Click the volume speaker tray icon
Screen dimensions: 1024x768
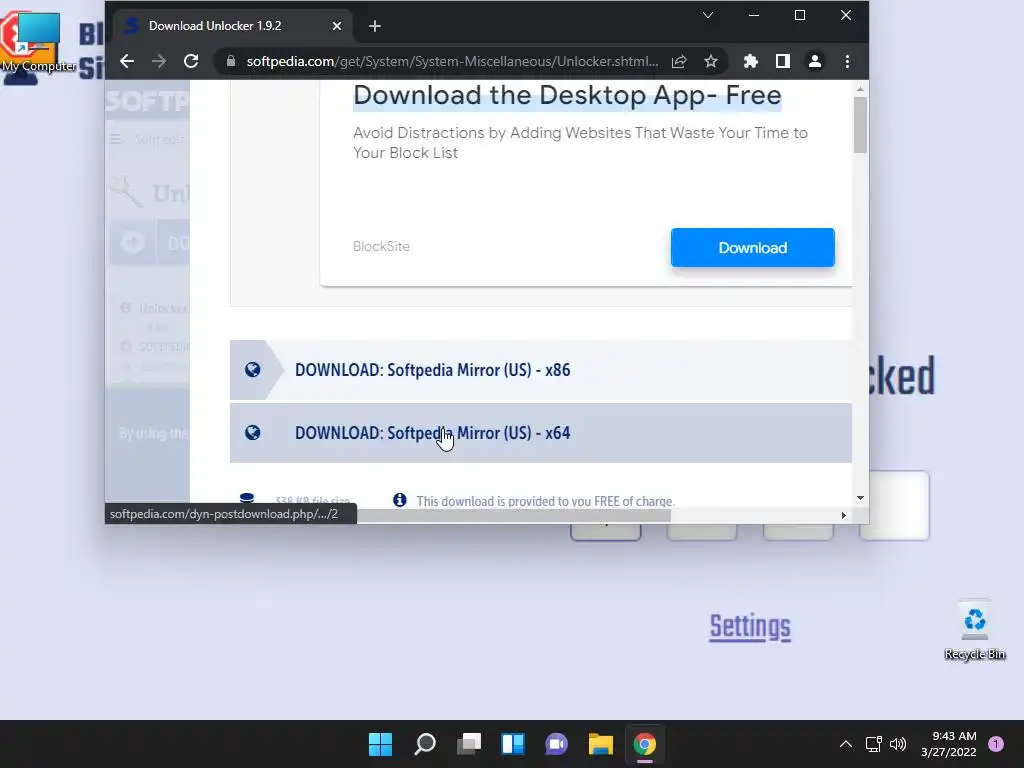point(898,744)
